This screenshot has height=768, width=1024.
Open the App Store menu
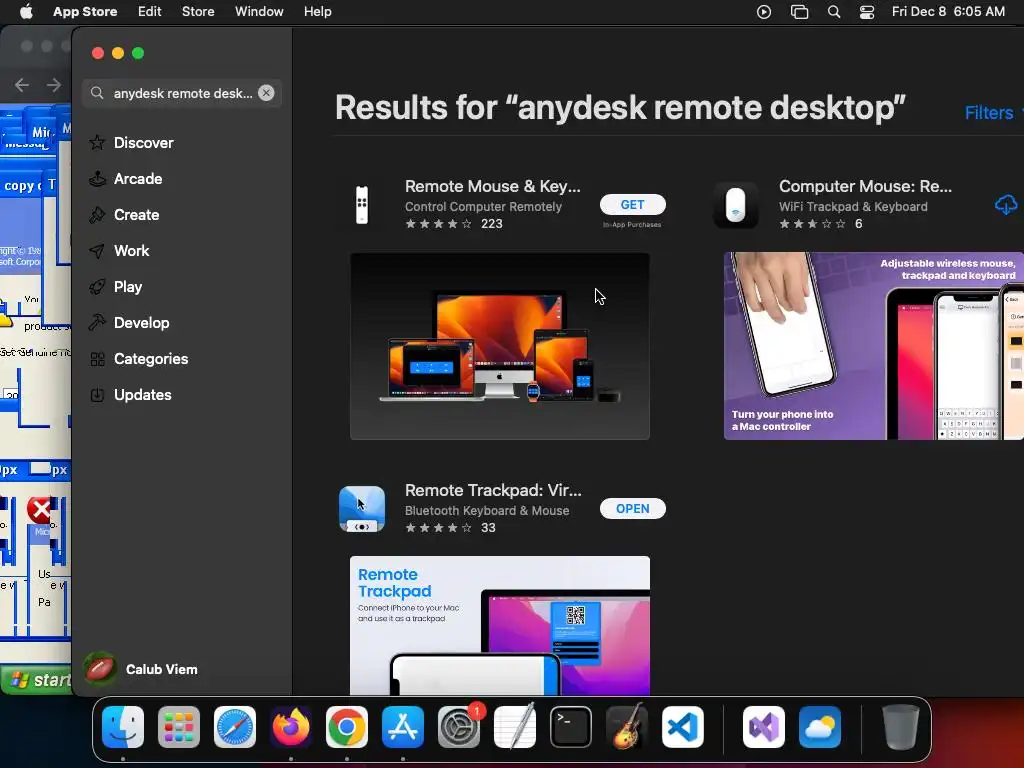[x=85, y=12]
